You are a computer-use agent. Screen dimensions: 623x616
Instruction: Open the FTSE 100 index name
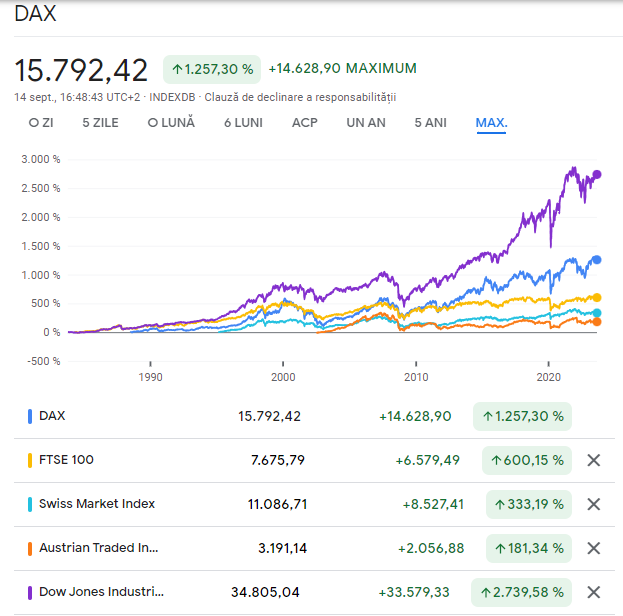pos(66,460)
